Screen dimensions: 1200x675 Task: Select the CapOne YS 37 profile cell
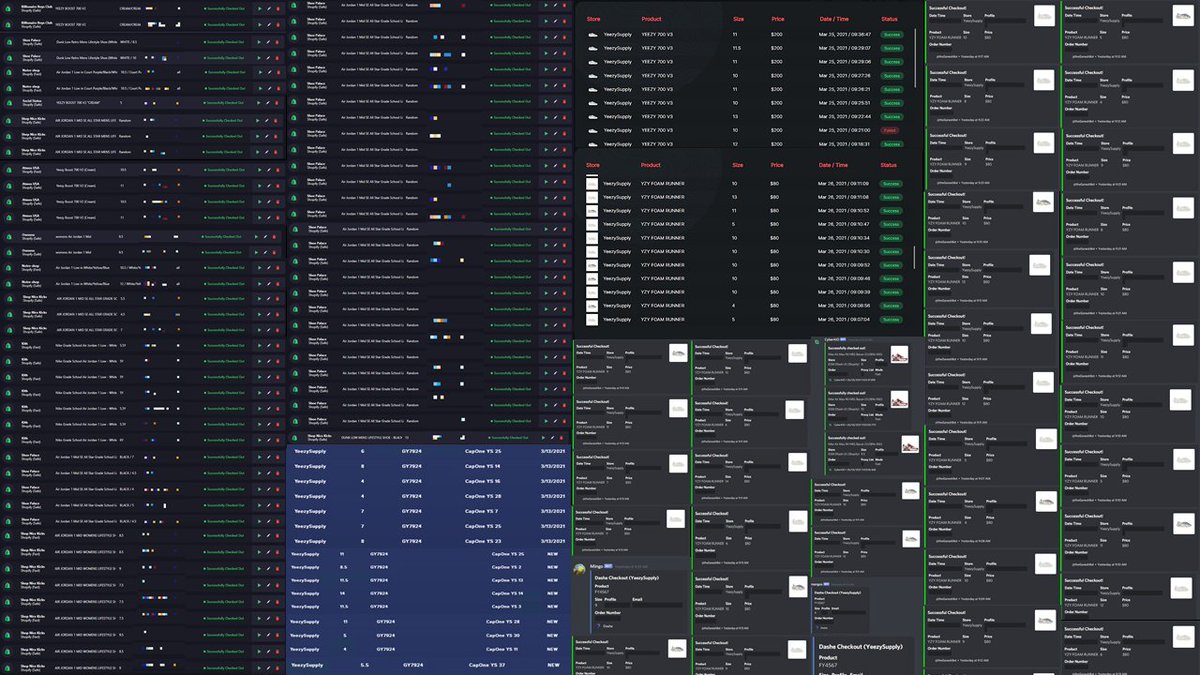487,665
